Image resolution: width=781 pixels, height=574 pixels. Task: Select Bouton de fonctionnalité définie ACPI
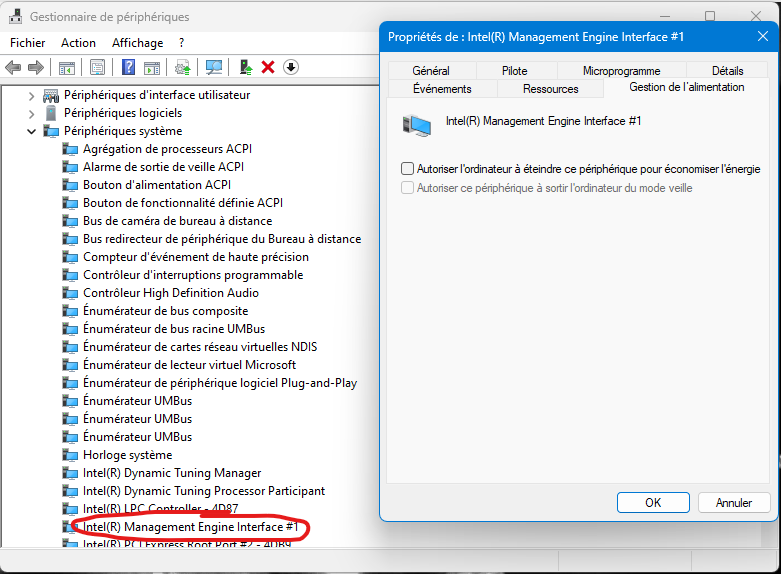183,203
